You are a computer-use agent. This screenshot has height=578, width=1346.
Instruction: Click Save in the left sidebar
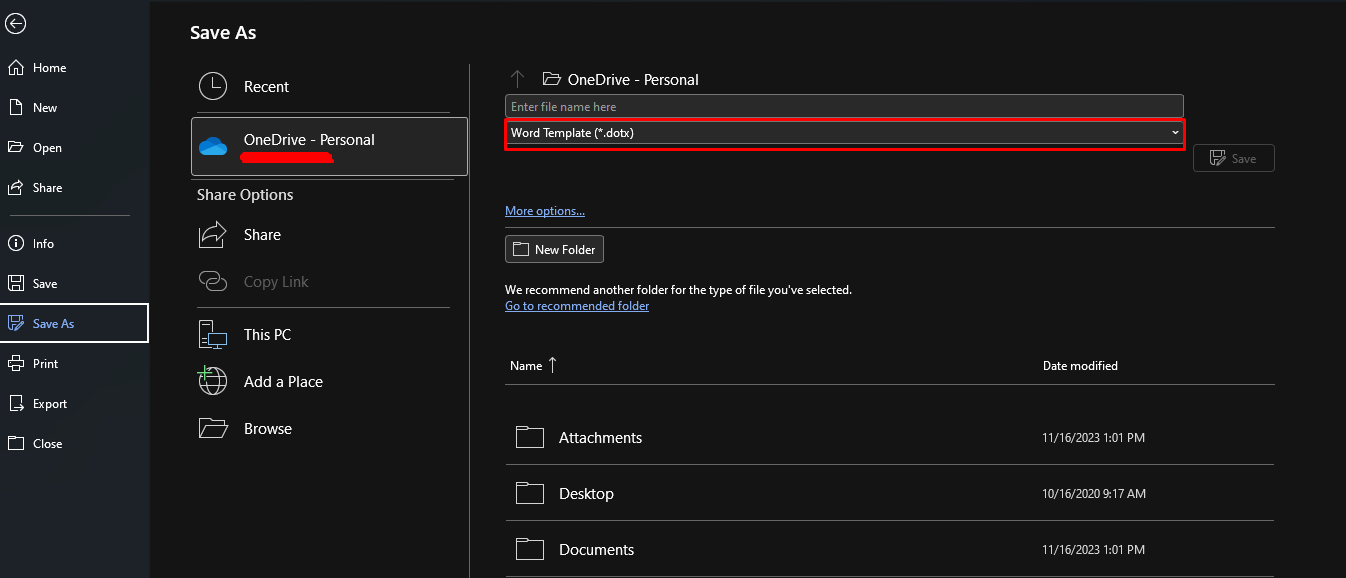74,284
